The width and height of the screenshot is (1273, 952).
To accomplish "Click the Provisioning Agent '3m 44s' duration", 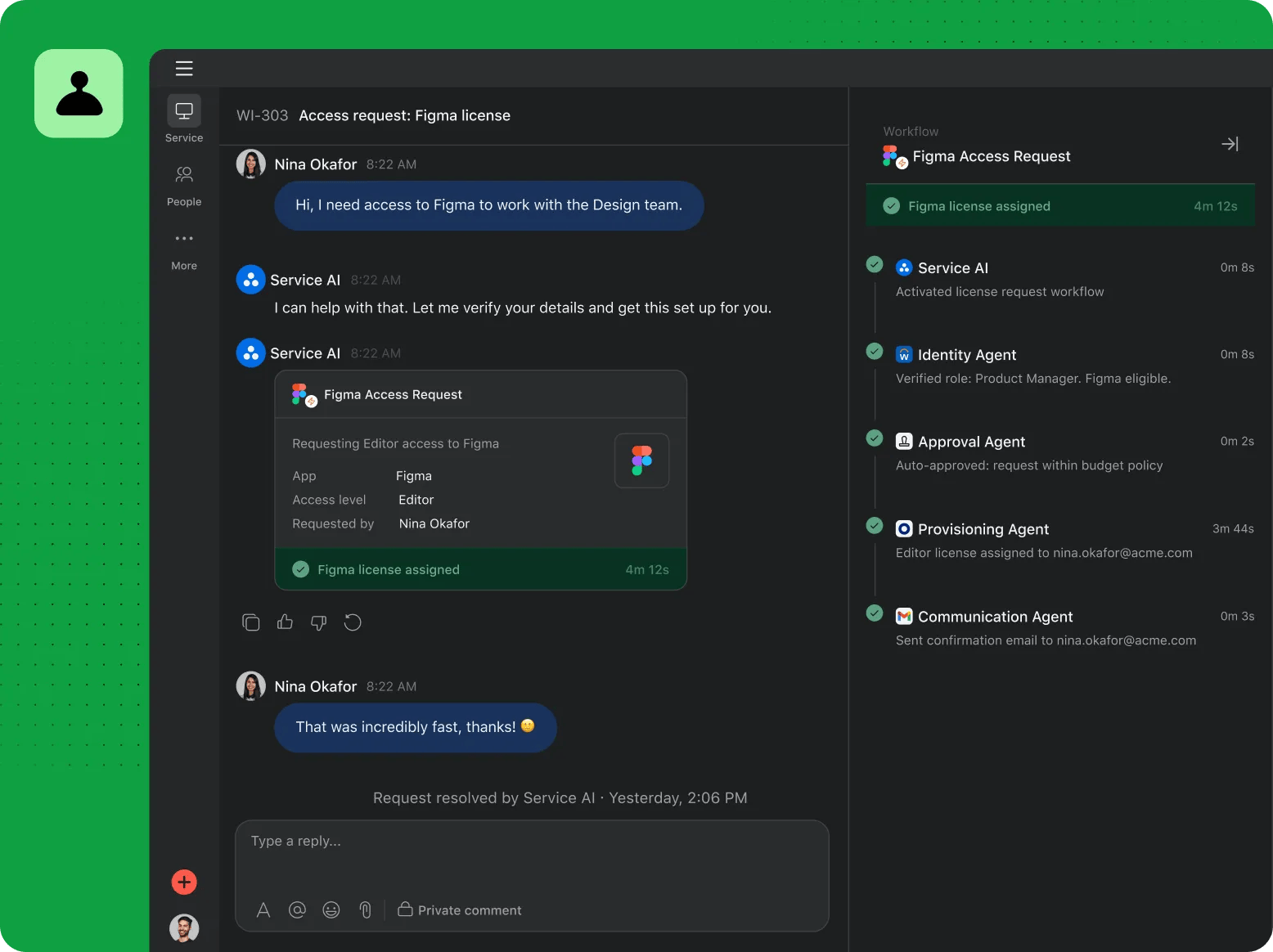I will click(x=1233, y=528).
